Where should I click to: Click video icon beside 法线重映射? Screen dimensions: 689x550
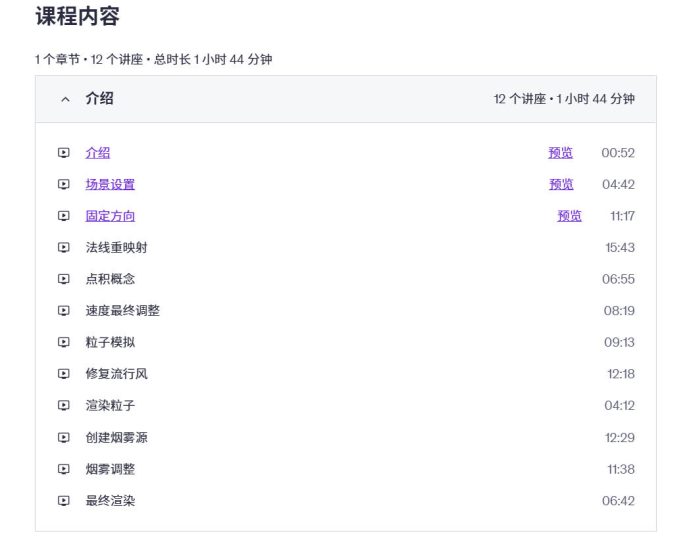(64, 248)
